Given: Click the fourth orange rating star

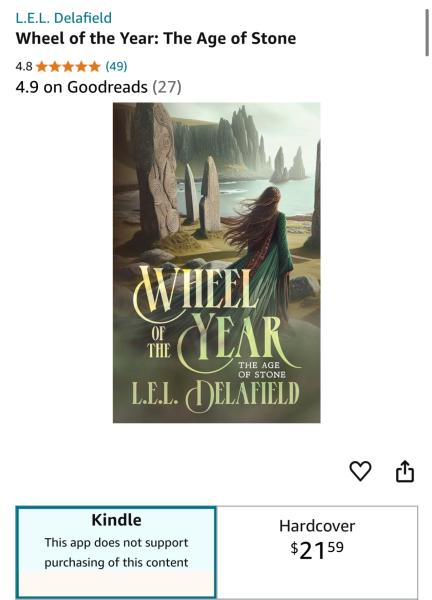Looking at the screenshot, I should click(x=81, y=67).
